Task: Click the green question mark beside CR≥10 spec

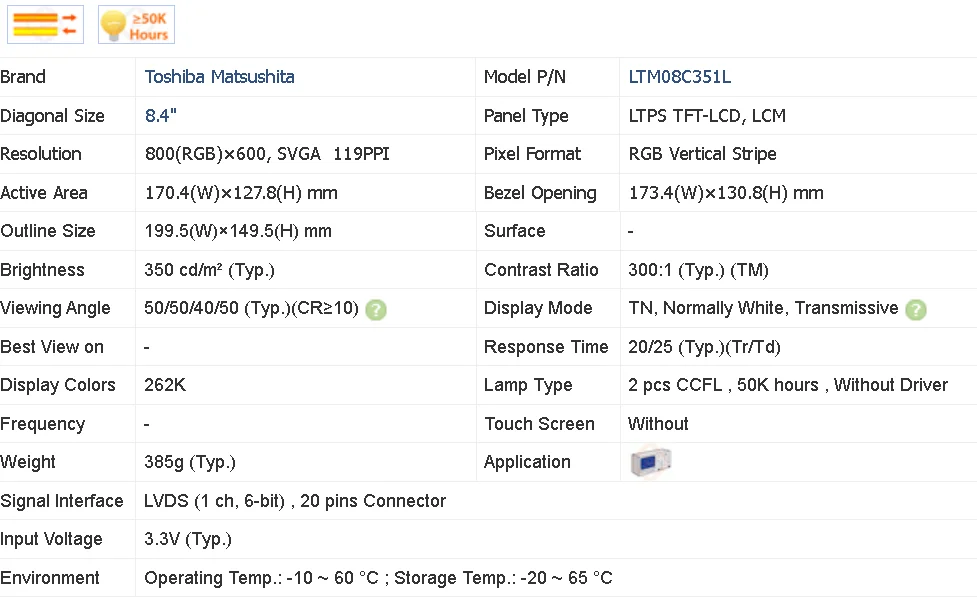Action: (x=376, y=310)
